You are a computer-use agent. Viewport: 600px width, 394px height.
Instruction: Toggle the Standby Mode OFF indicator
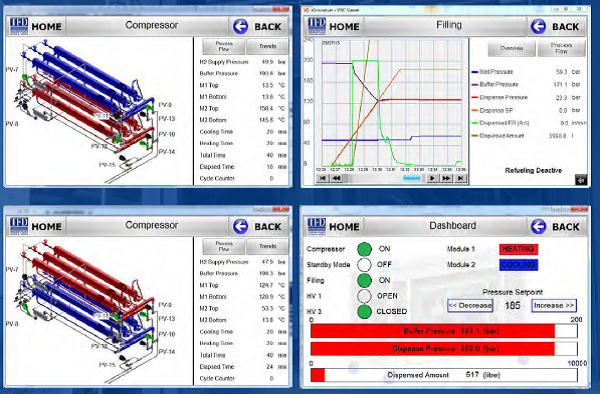(x=364, y=265)
